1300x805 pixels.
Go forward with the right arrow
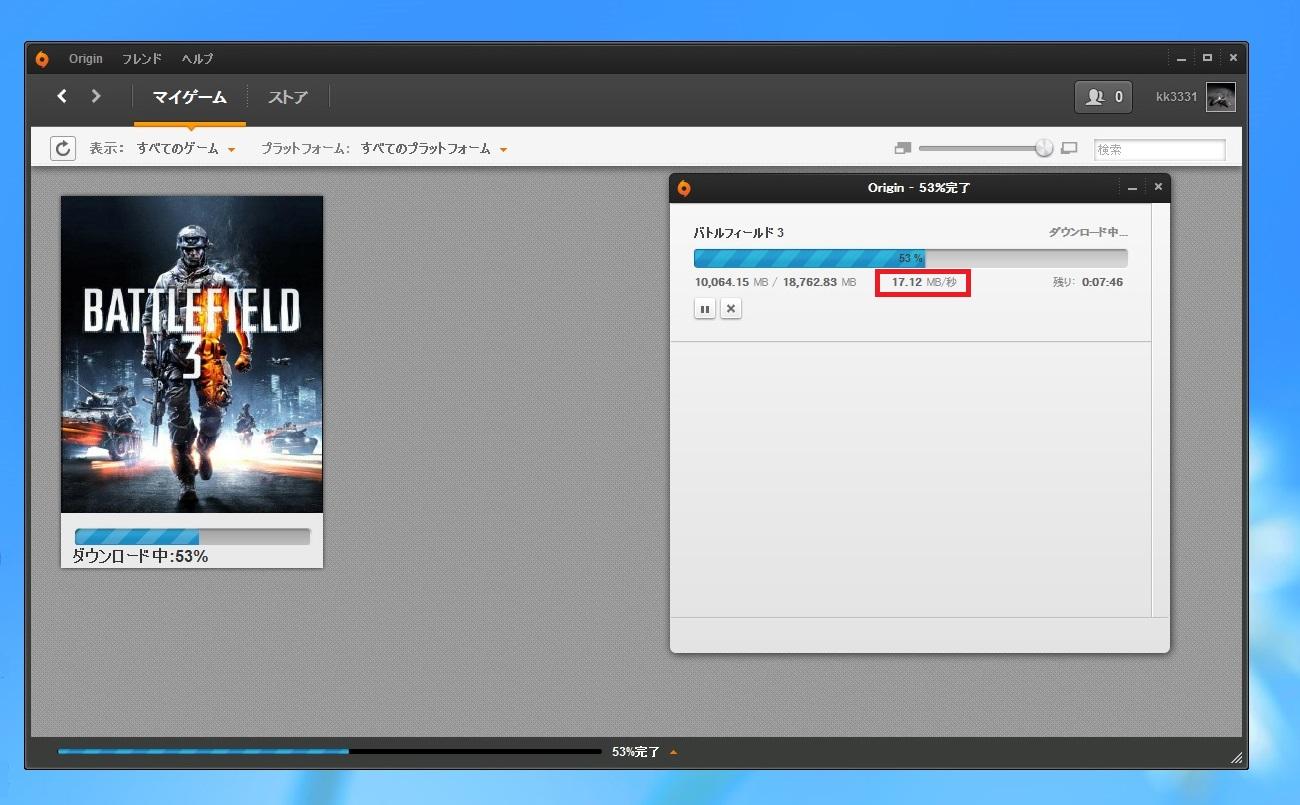[96, 96]
